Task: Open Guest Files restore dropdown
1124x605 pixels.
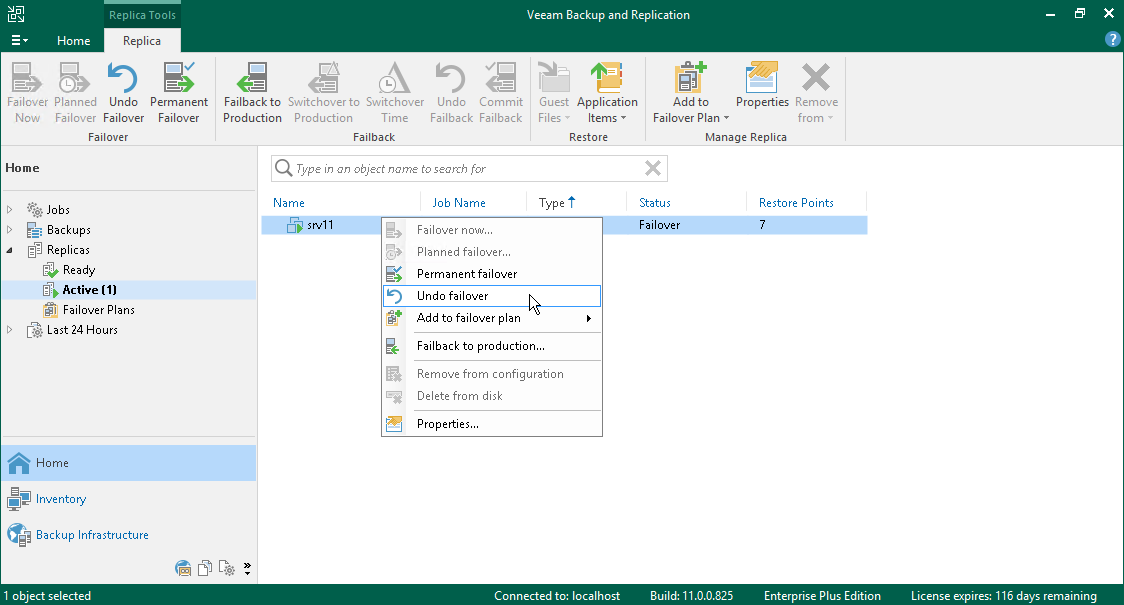Action: pos(553,93)
